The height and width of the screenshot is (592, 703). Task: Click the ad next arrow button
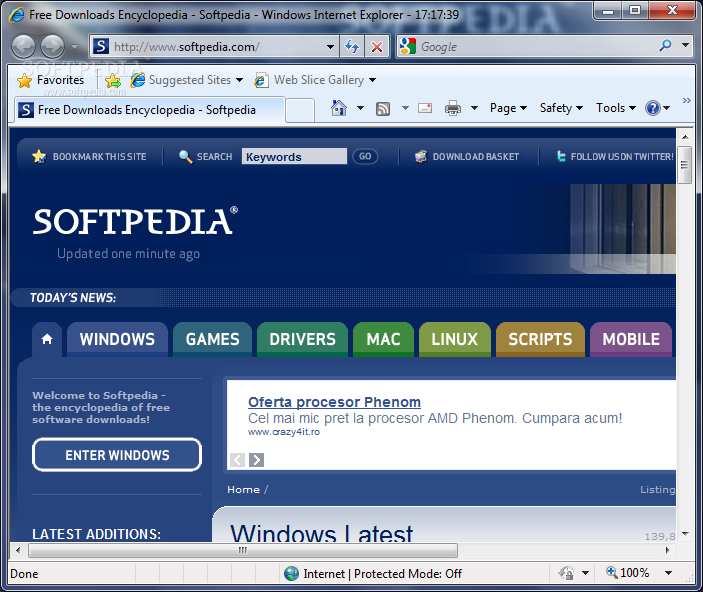(x=256, y=460)
